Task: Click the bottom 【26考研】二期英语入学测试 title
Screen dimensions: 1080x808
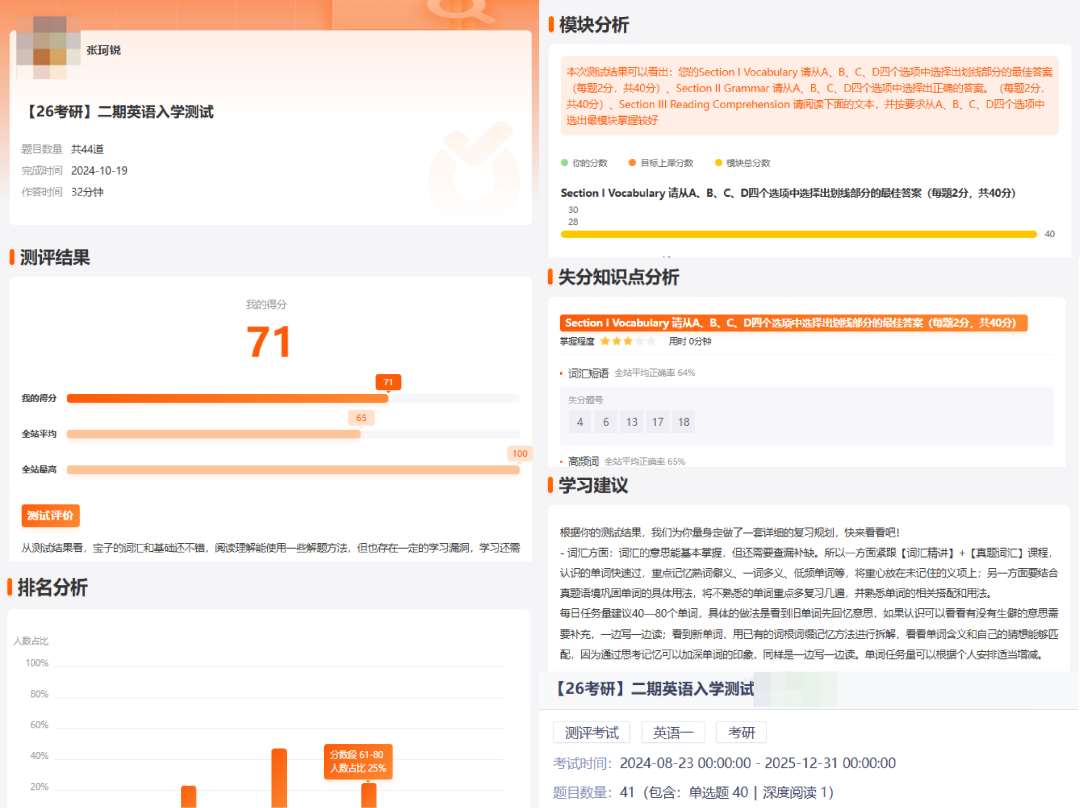Action: (x=654, y=688)
